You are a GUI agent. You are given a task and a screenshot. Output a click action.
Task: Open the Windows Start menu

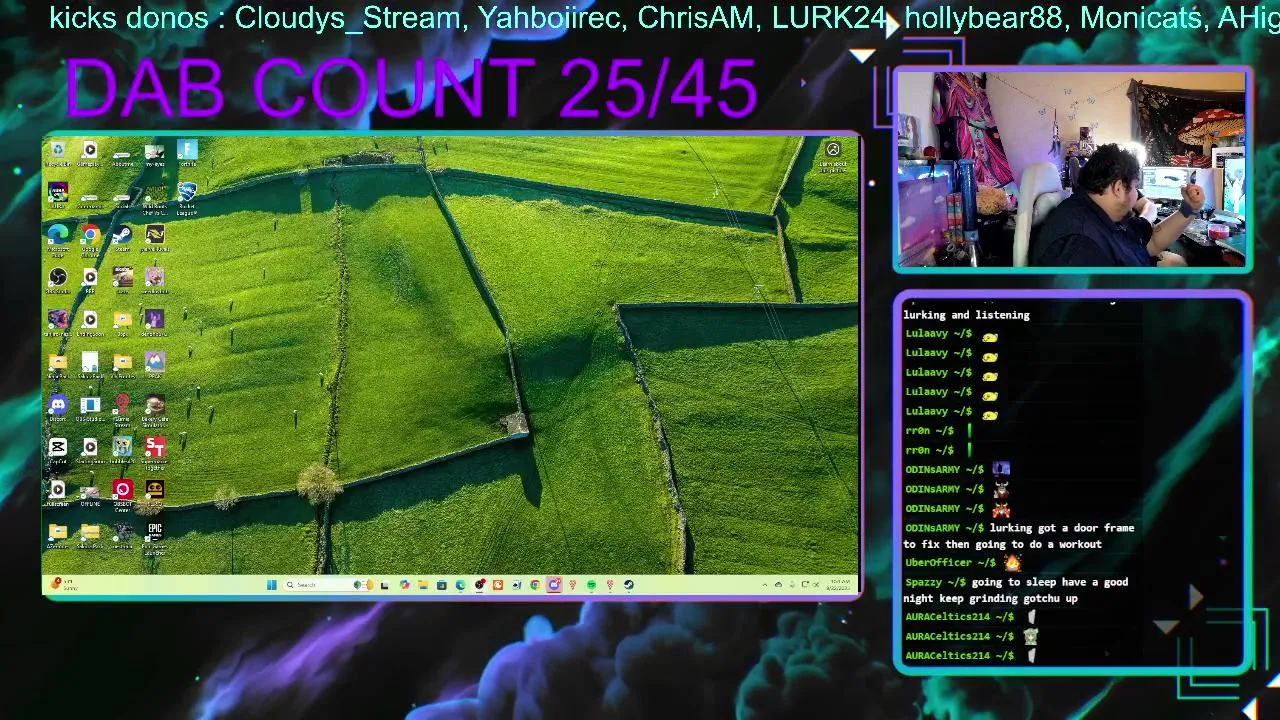click(x=272, y=585)
